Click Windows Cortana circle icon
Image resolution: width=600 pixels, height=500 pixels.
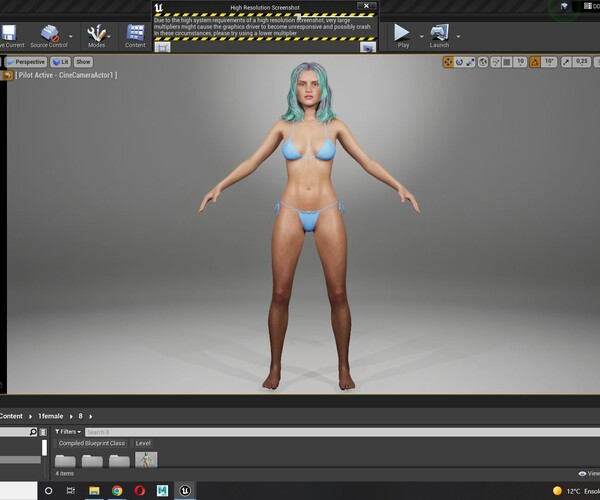pyautogui.click(x=49, y=490)
